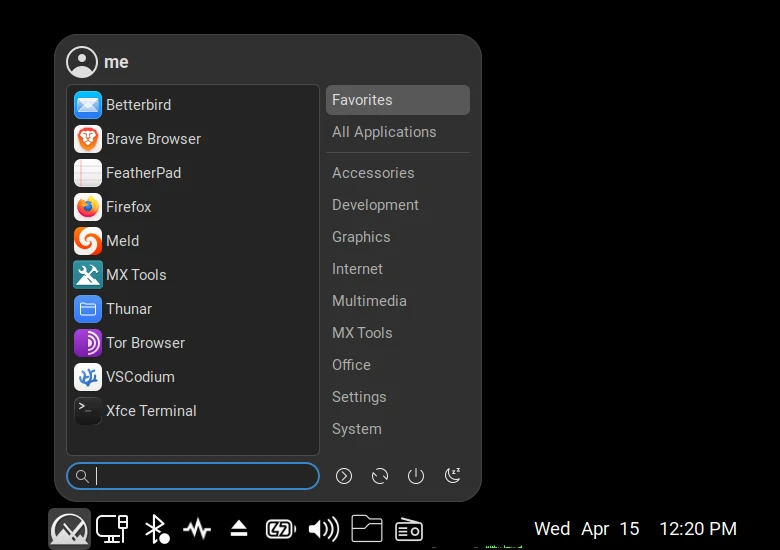Open the folder icon in the panel

[367, 528]
